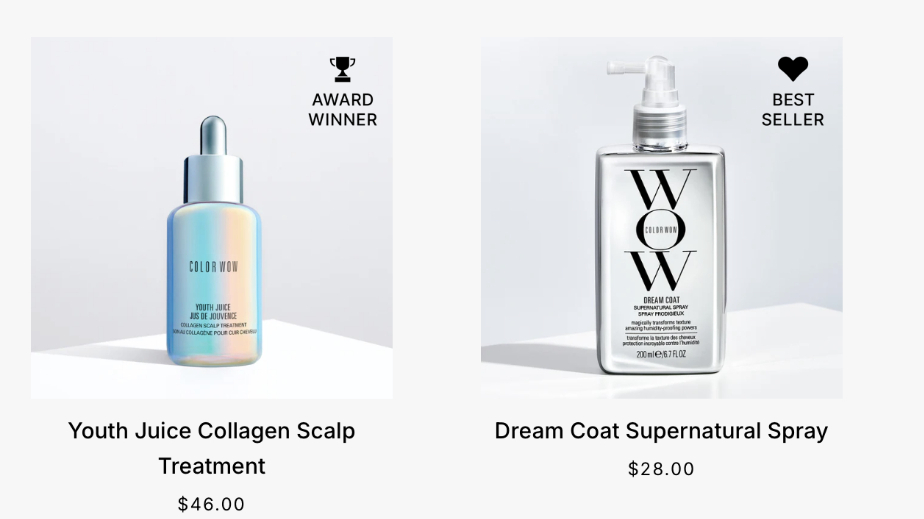The height and width of the screenshot is (519, 924).
Task: Click the $46.00 price
Action: (x=212, y=504)
